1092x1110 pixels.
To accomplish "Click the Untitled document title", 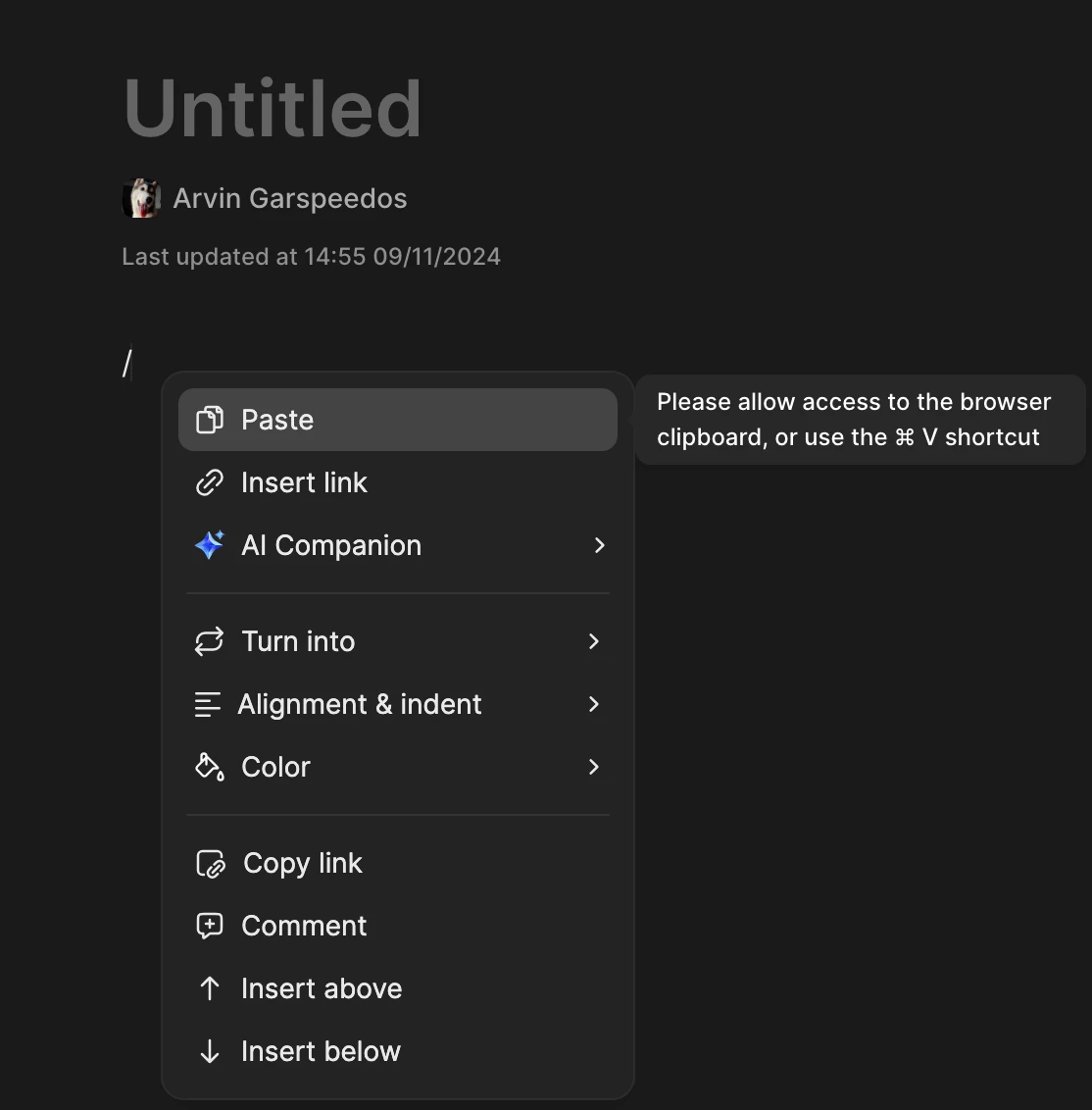I will pos(273,108).
